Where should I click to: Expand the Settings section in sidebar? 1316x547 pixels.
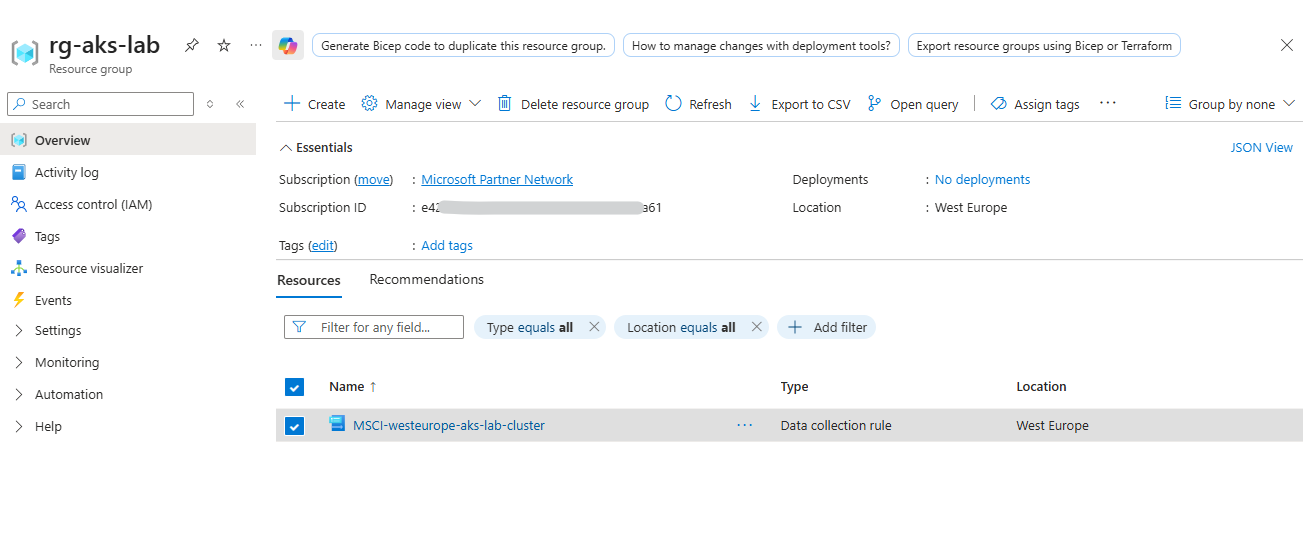click(58, 330)
